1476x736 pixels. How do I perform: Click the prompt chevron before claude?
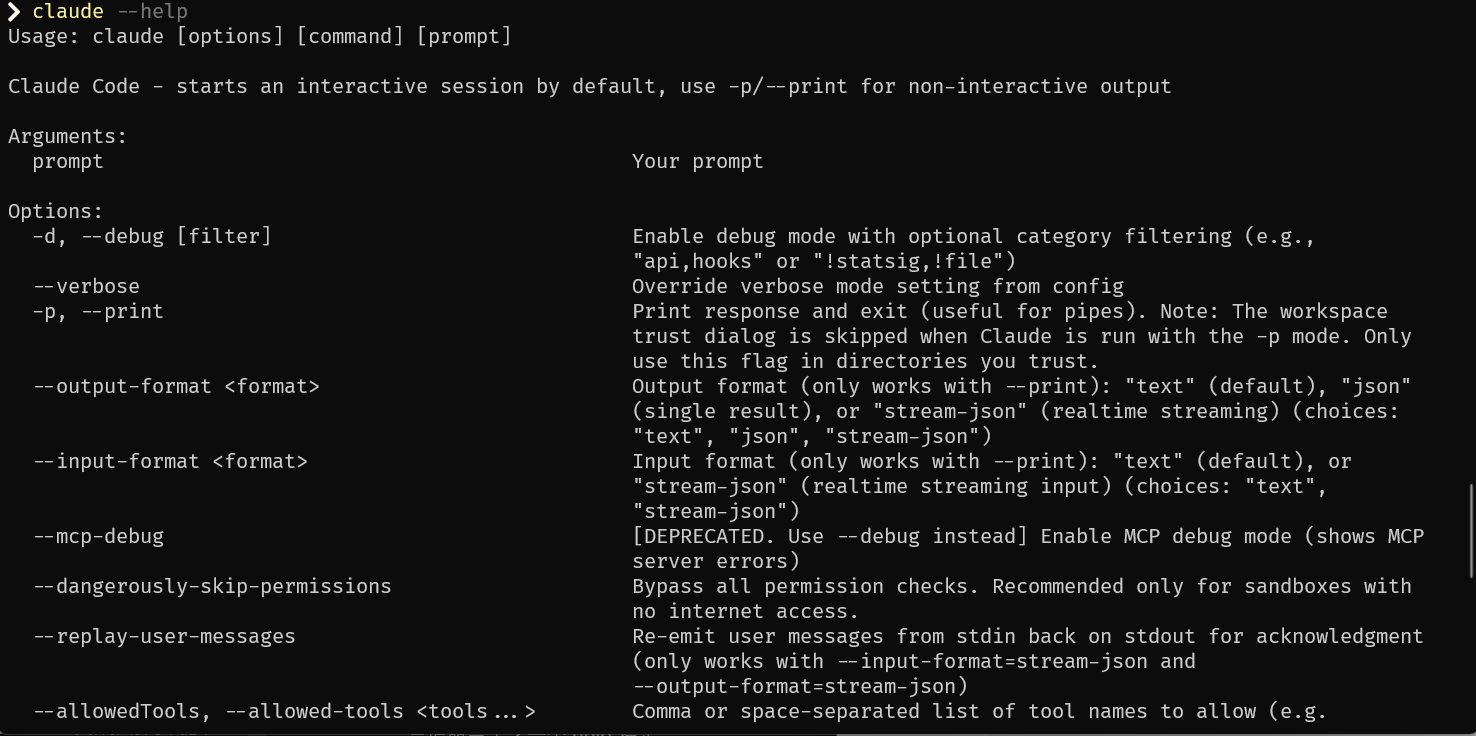[14, 12]
